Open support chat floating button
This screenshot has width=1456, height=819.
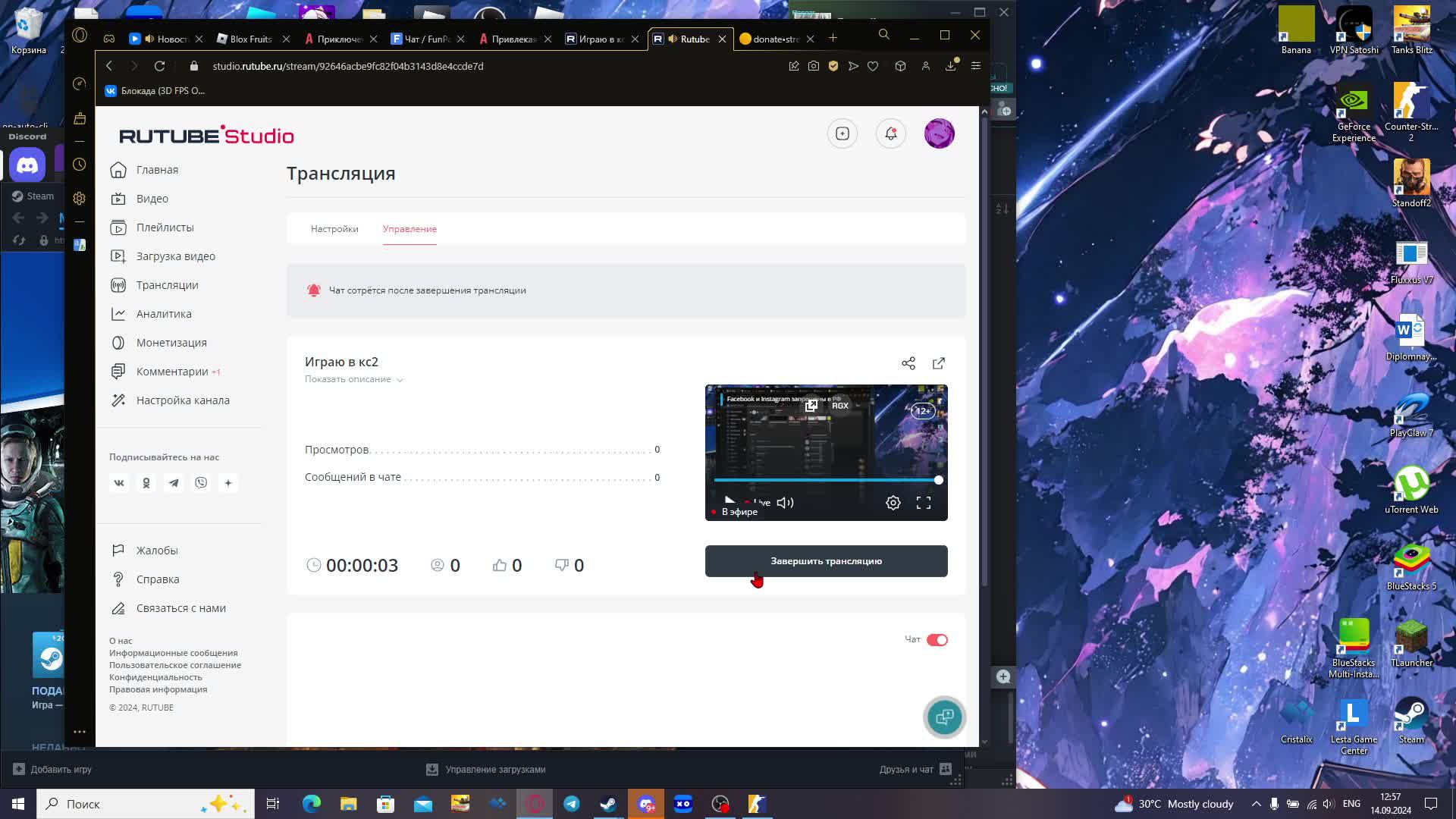point(944,717)
